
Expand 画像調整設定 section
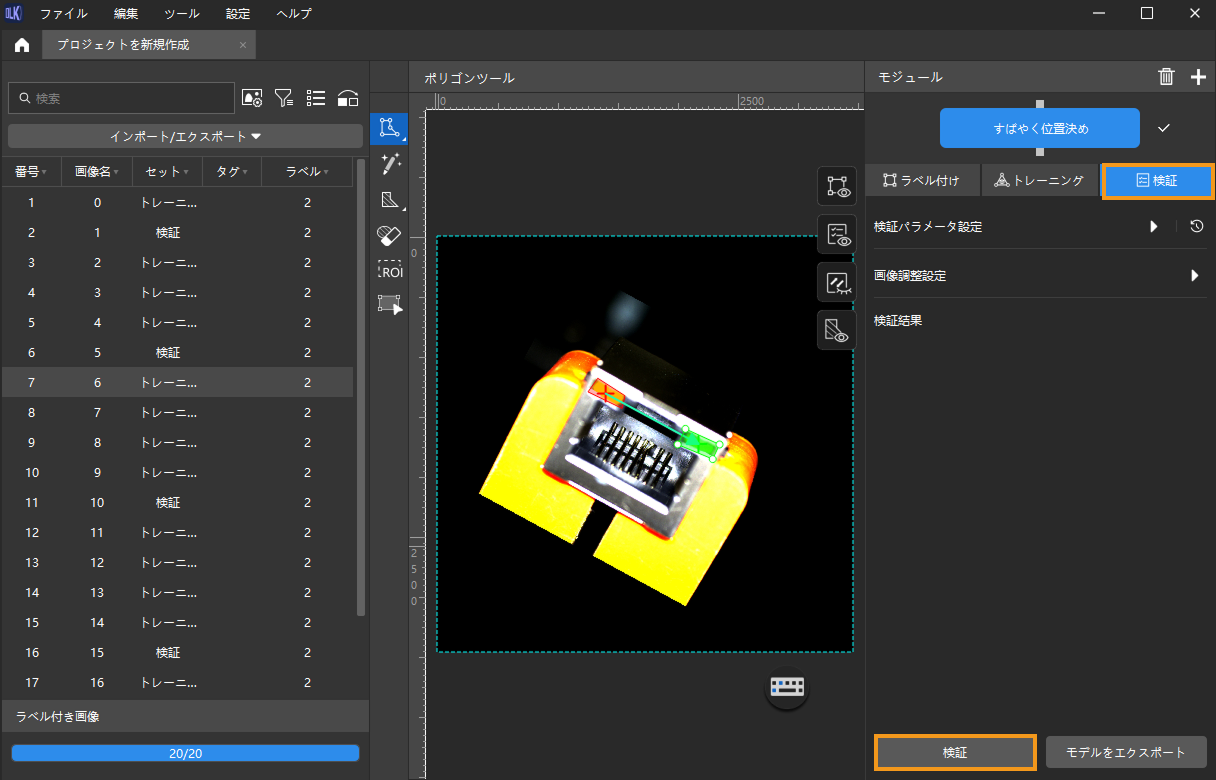tap(1194, 276)
